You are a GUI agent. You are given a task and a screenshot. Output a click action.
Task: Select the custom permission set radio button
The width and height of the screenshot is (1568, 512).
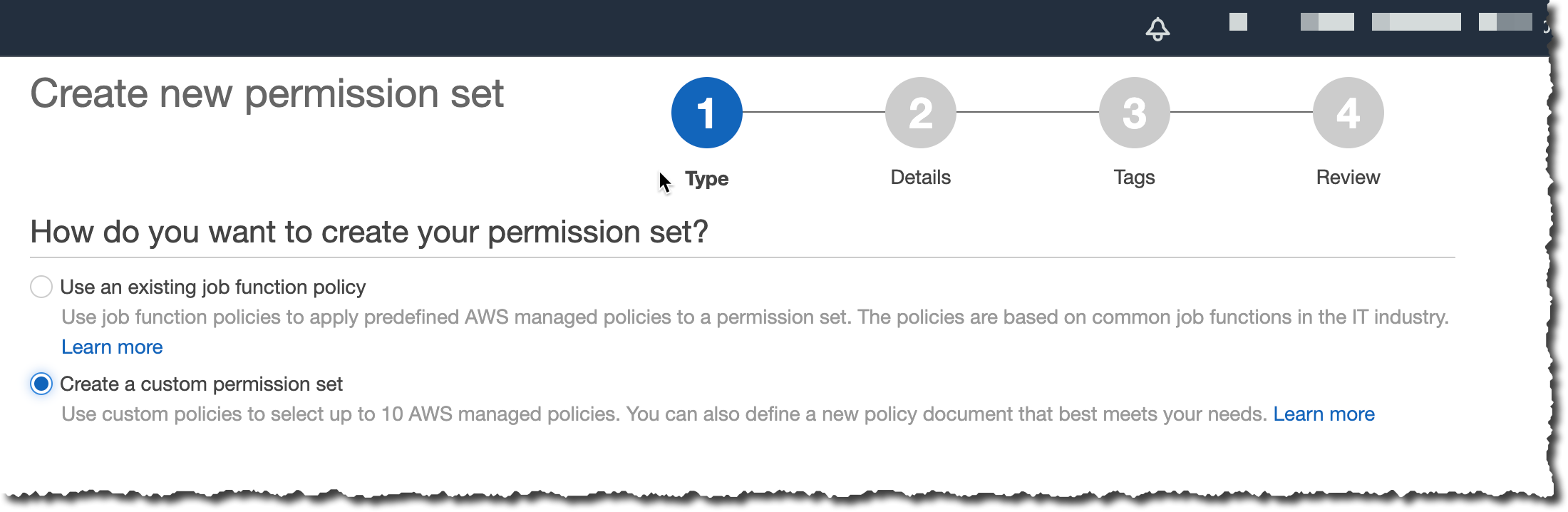tap(41, 384)
